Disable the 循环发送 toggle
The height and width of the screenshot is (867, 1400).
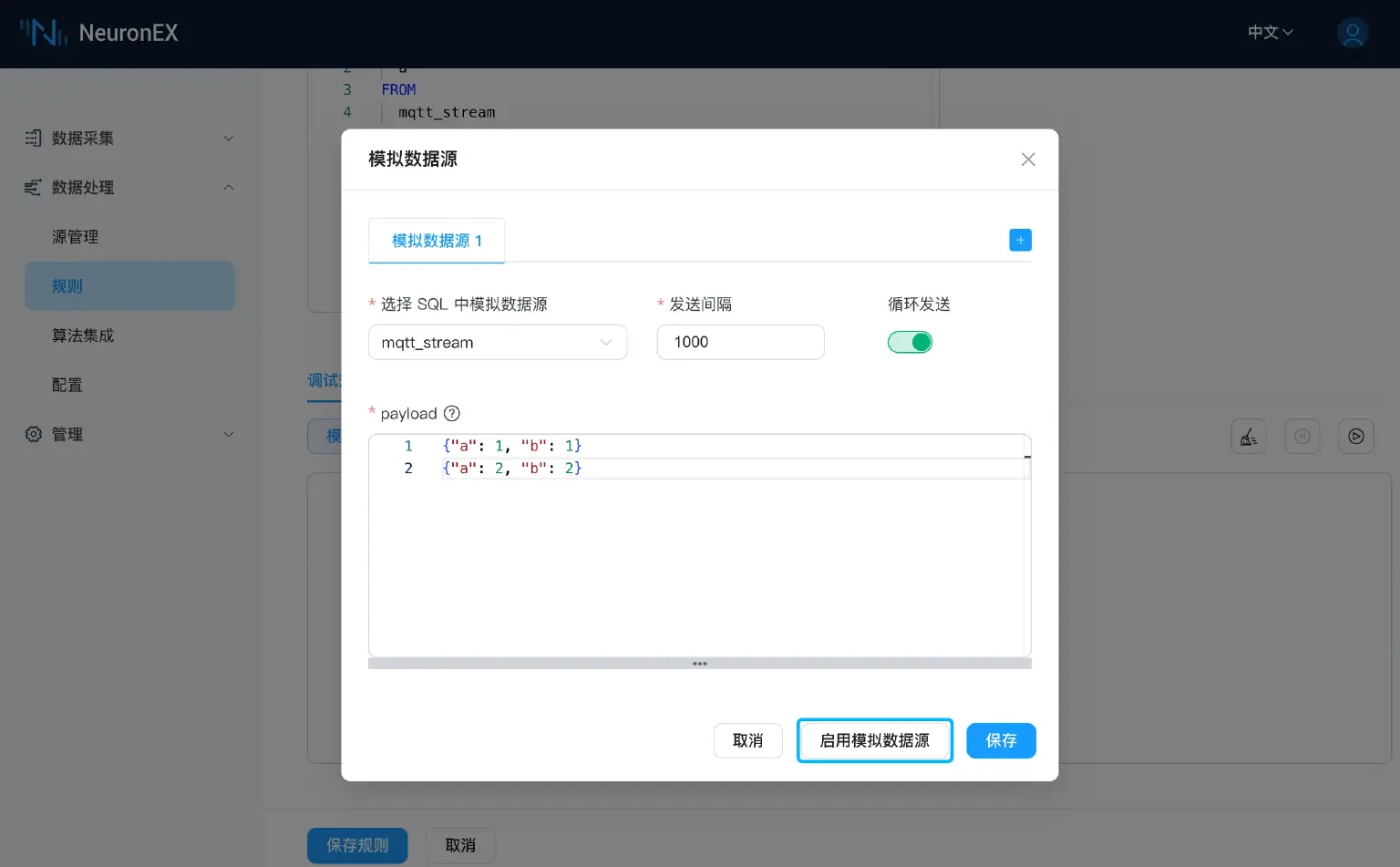point(910,342)
